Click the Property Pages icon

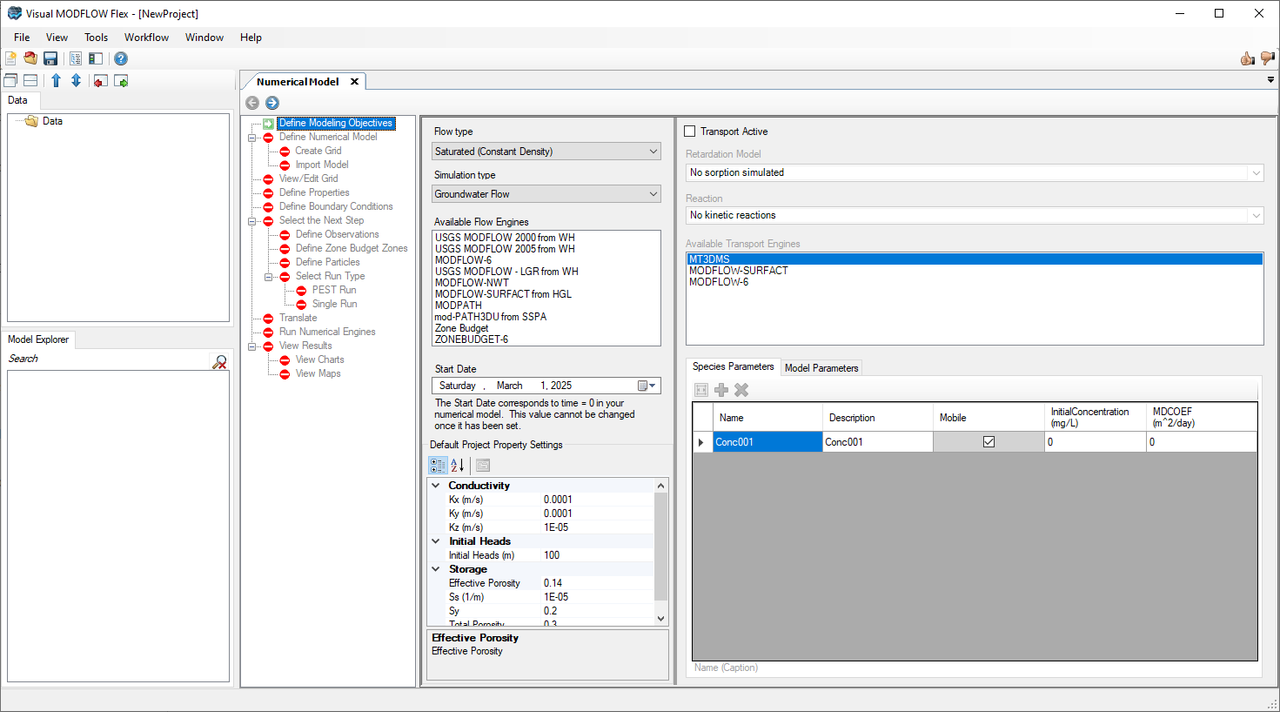click(x=482, y=465)
